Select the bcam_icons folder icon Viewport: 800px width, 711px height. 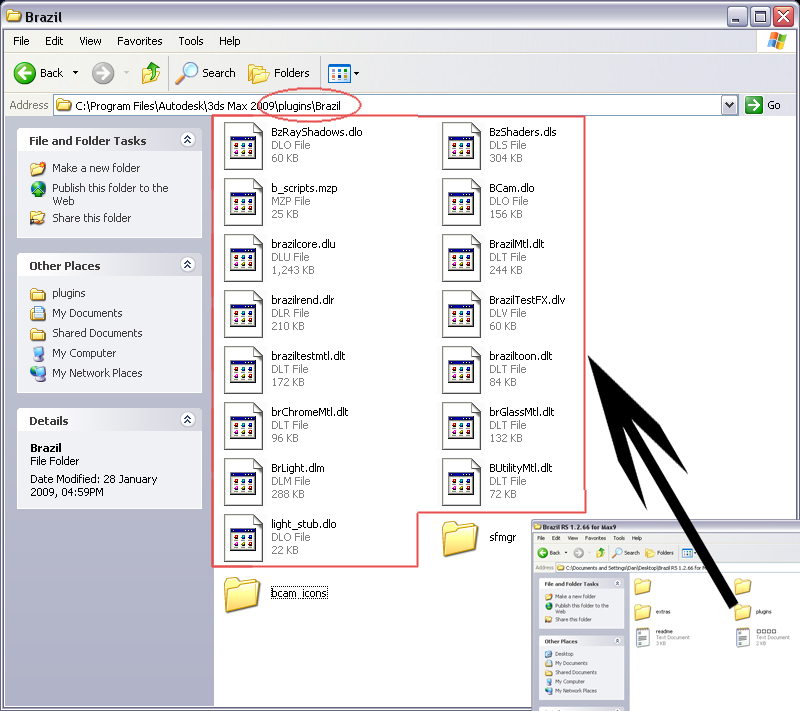(x=242, y=594)
